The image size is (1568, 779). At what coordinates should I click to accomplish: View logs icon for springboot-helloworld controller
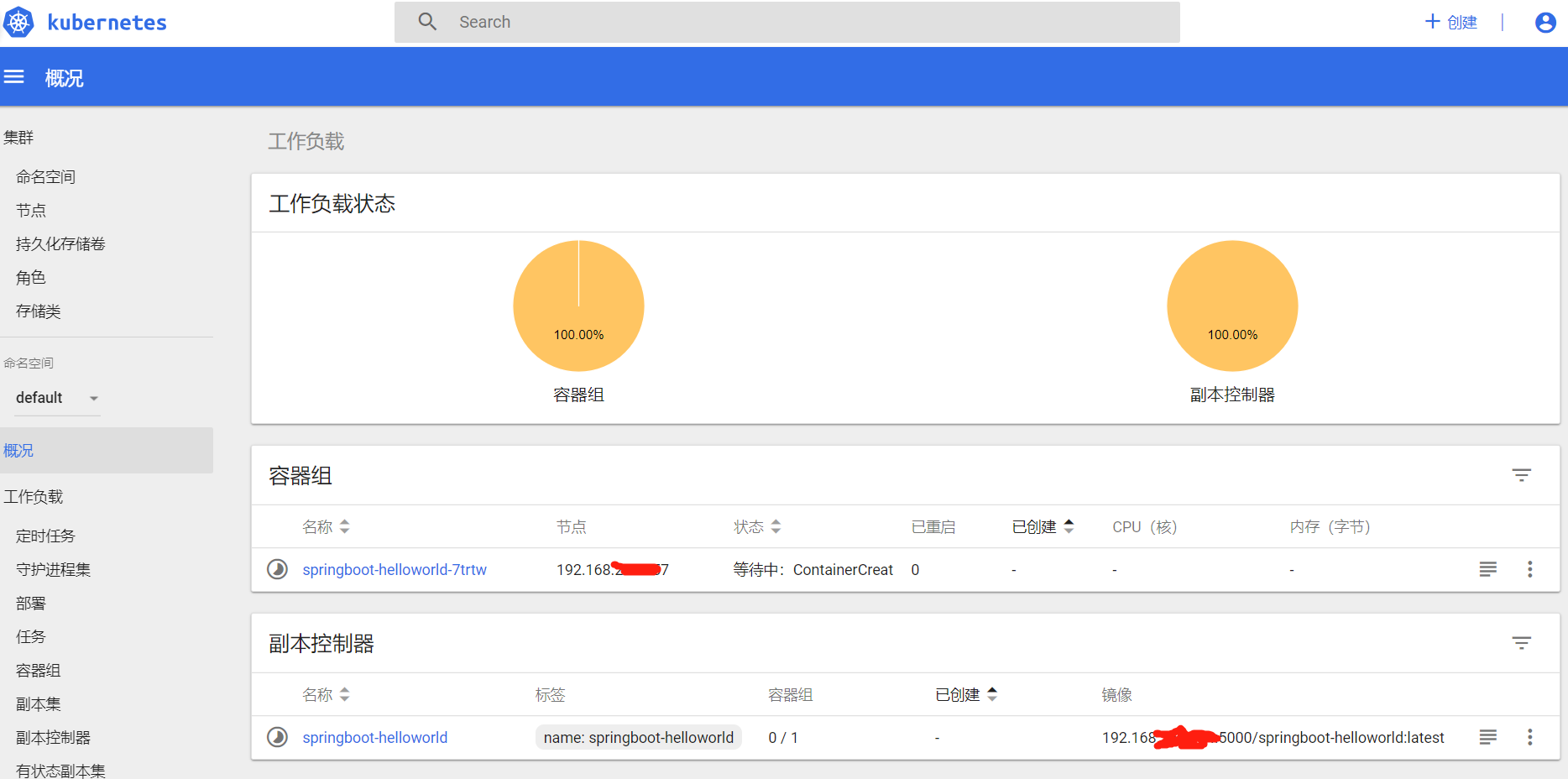pos(1487,737)
